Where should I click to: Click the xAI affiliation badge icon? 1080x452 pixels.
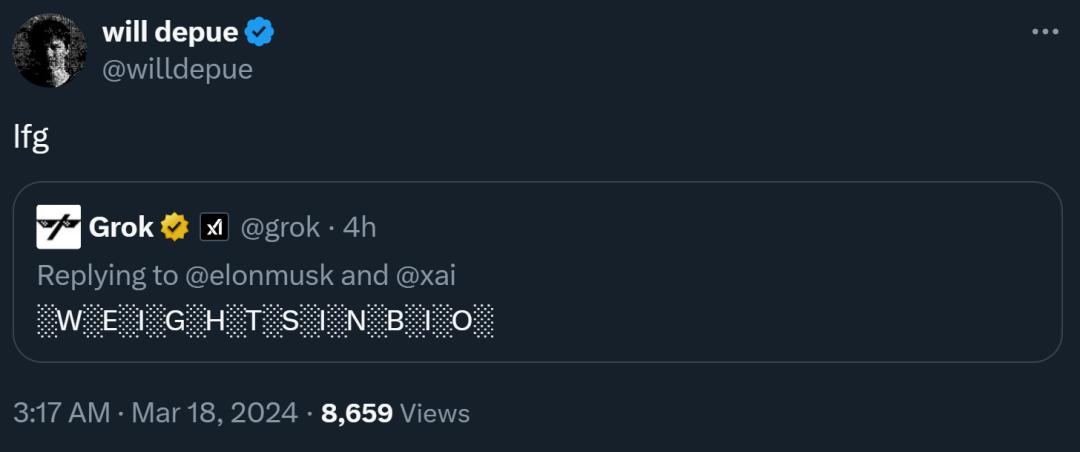pyautogui.click(x=214, y=228)
